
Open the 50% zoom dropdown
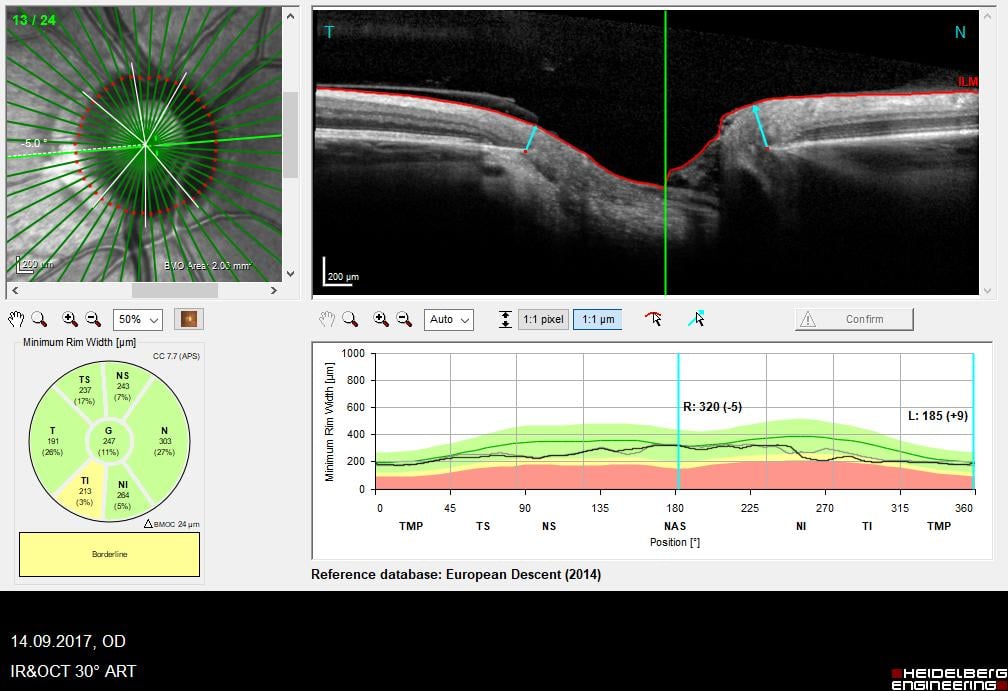point(138,320)
